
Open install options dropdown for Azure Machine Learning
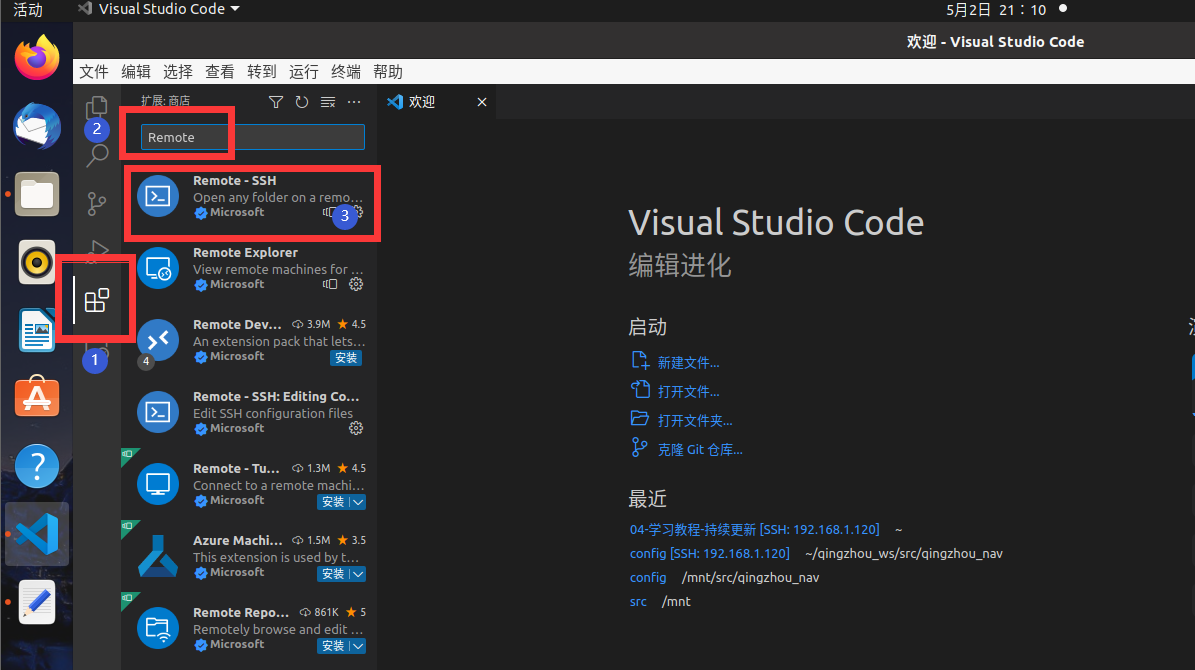pyautogui.click(x=357, y=574)
